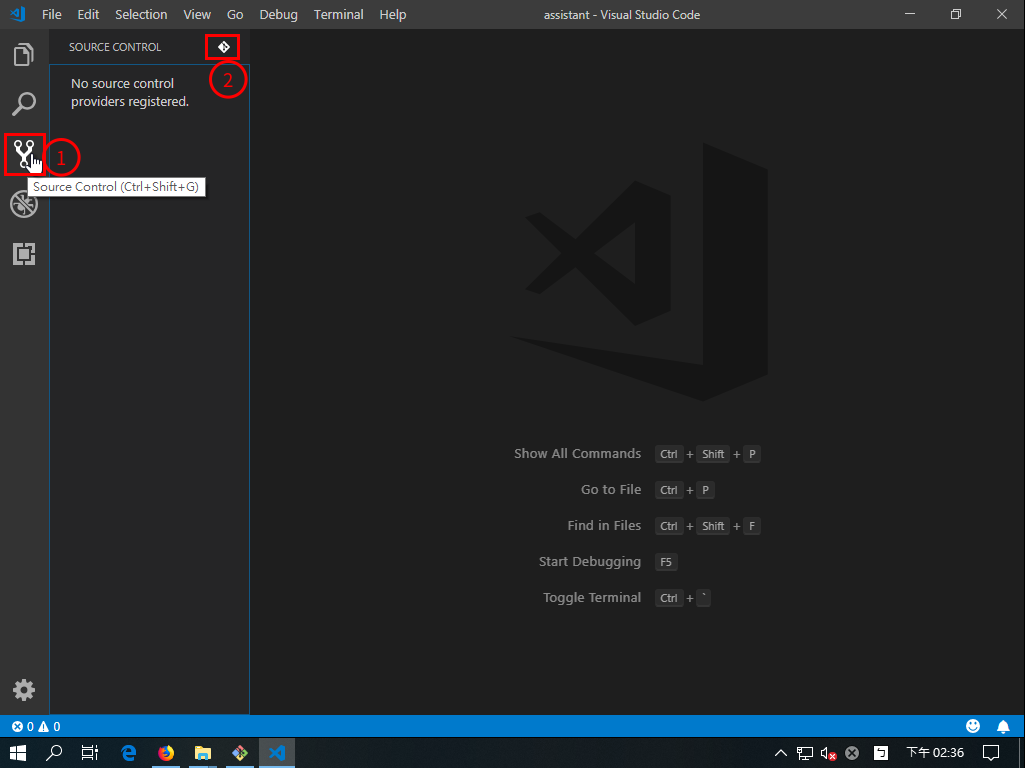
Task: Open errors and warnings problems indicator
Action: 36,727
